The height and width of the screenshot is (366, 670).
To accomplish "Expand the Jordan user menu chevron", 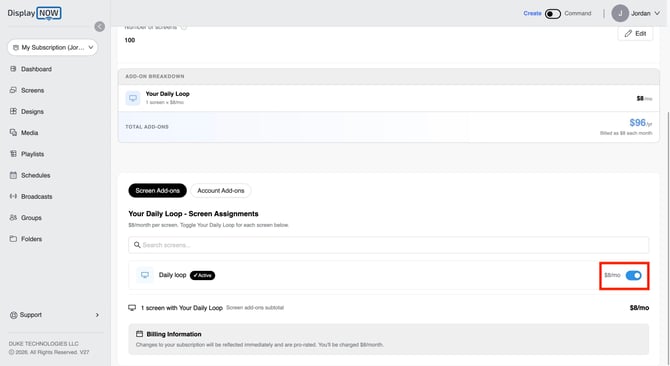I will 657,13.
